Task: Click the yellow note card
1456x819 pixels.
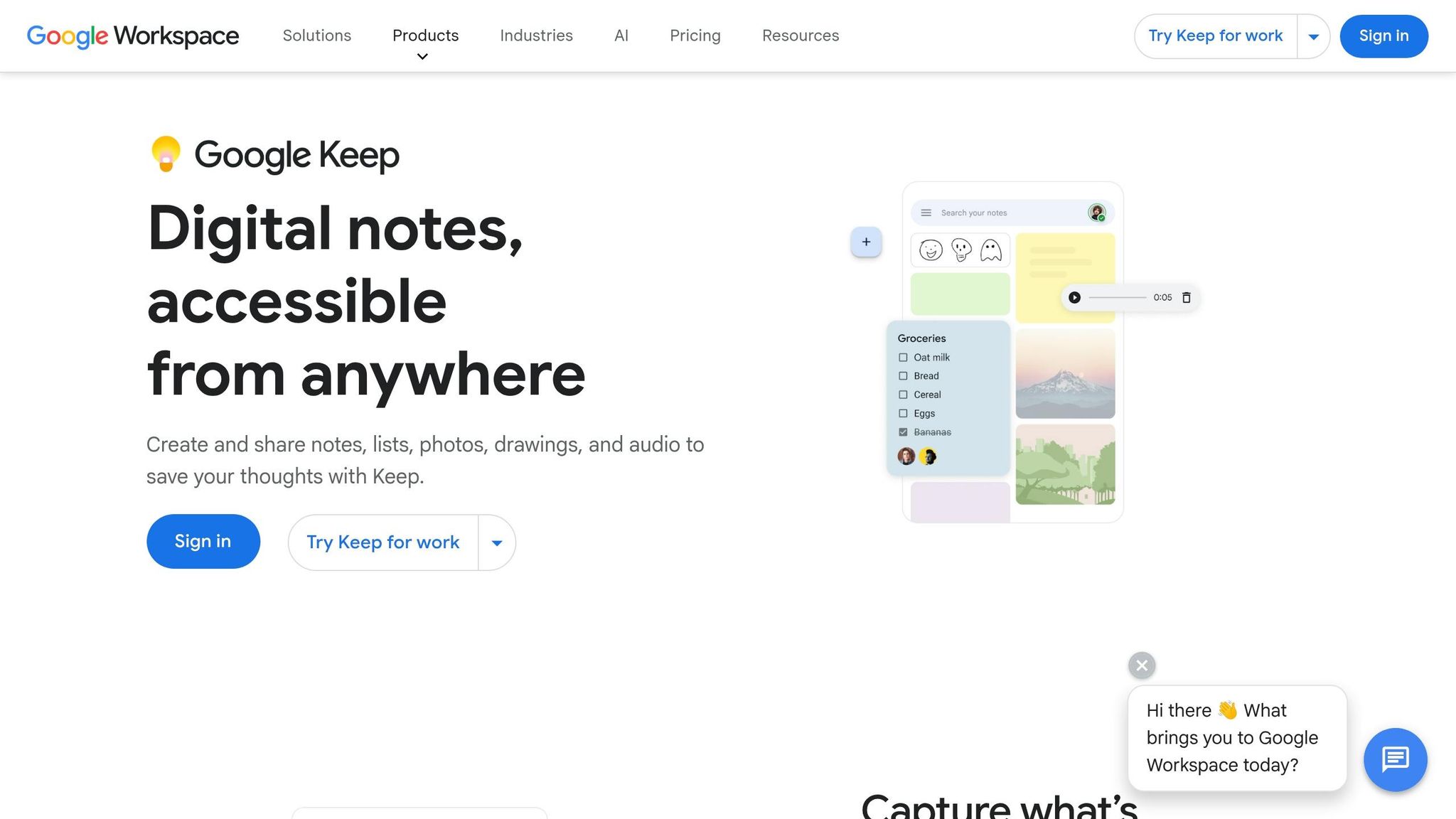Action: pos(1065,278)
